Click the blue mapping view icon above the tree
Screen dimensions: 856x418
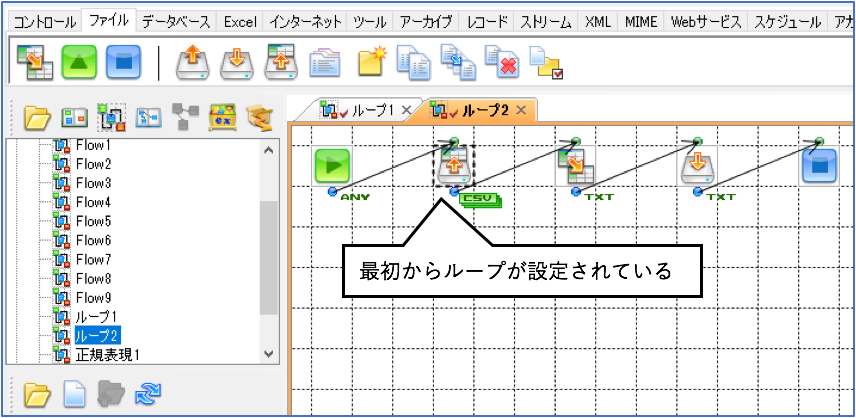pos(148,116)
